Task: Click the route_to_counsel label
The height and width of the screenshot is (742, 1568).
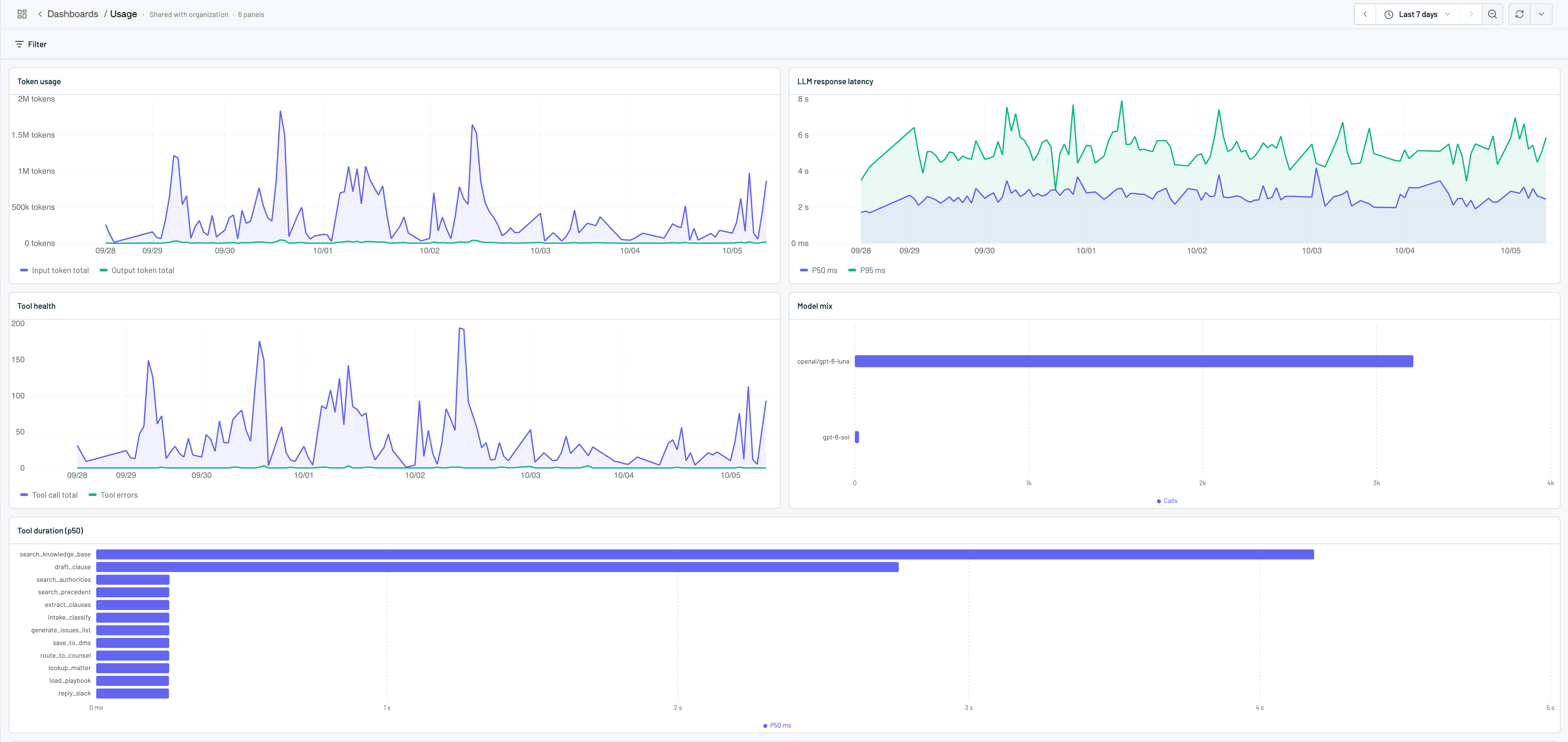Action: (x=65, y=656)
